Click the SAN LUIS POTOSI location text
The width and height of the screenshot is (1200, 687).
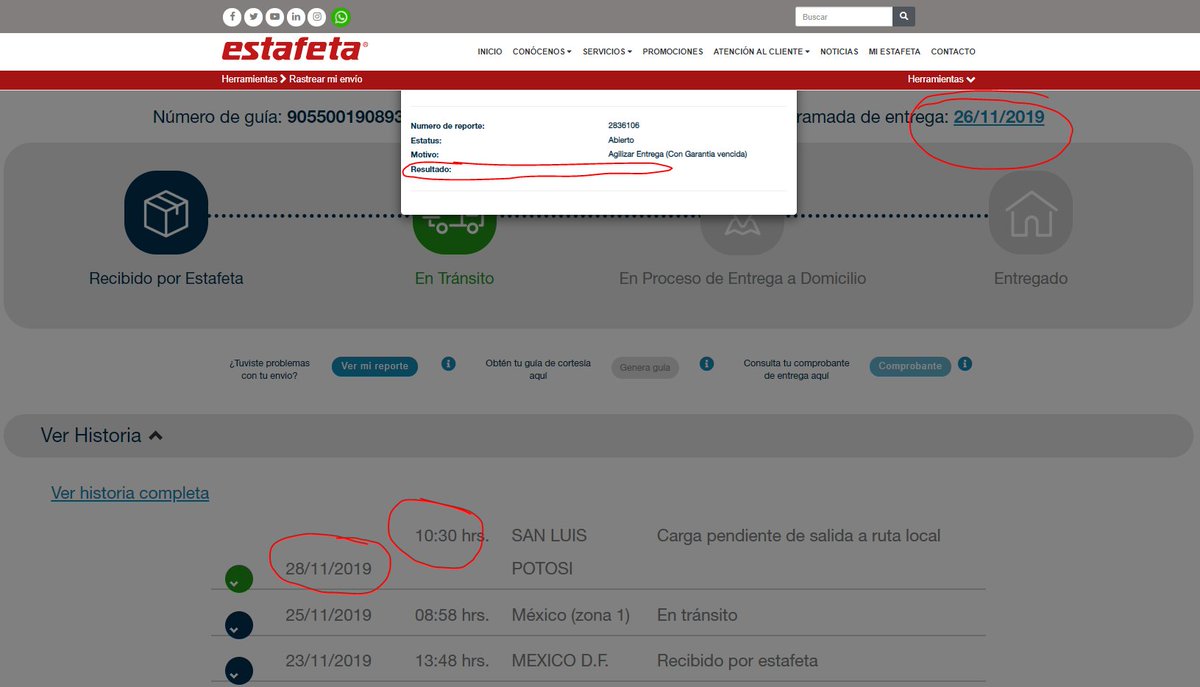pyautogui.click(x=549, y=552)
